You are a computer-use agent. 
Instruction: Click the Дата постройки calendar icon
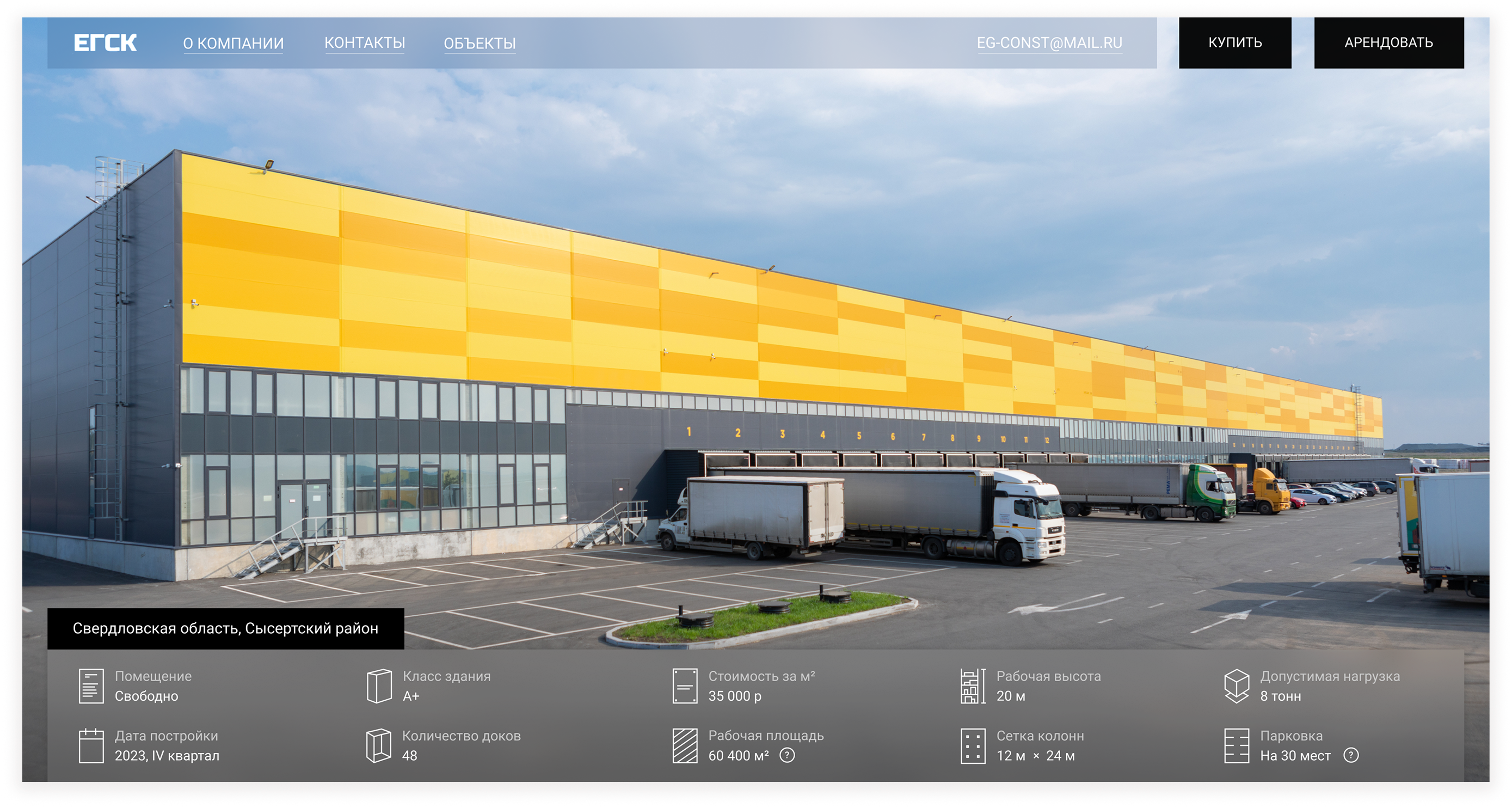(91, 746)
